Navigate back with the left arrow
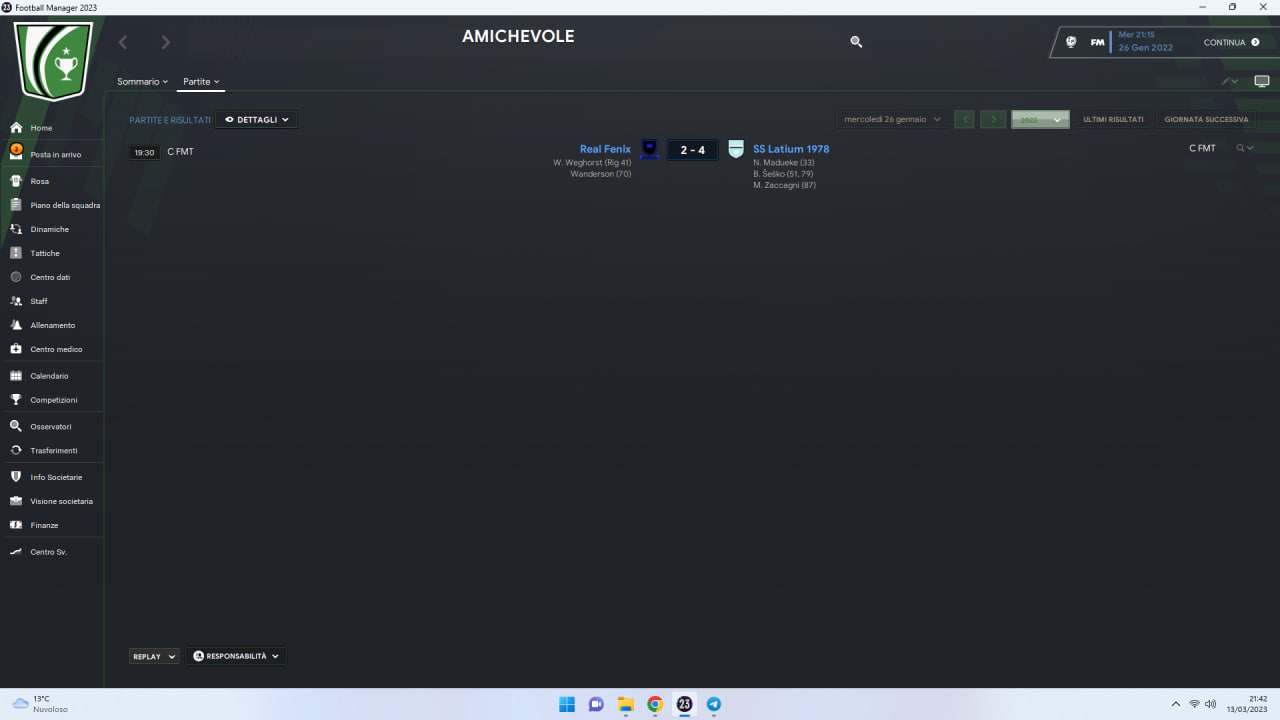Viewport: 1280px width, 720px height. click(123, 42)
